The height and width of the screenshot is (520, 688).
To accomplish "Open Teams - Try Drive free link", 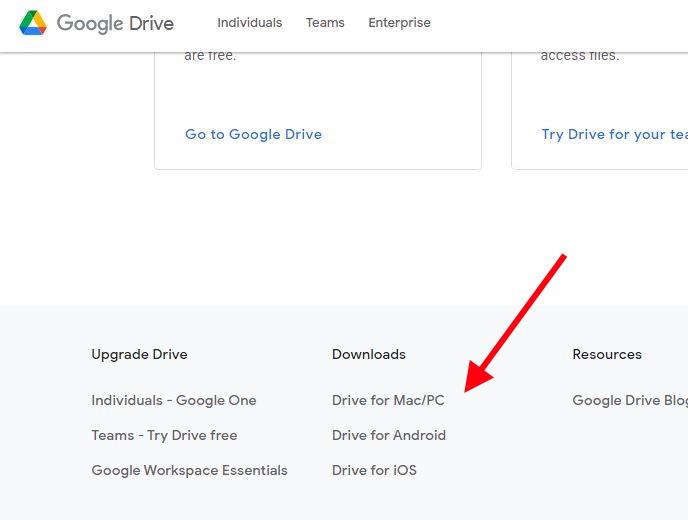I will 164,435.
